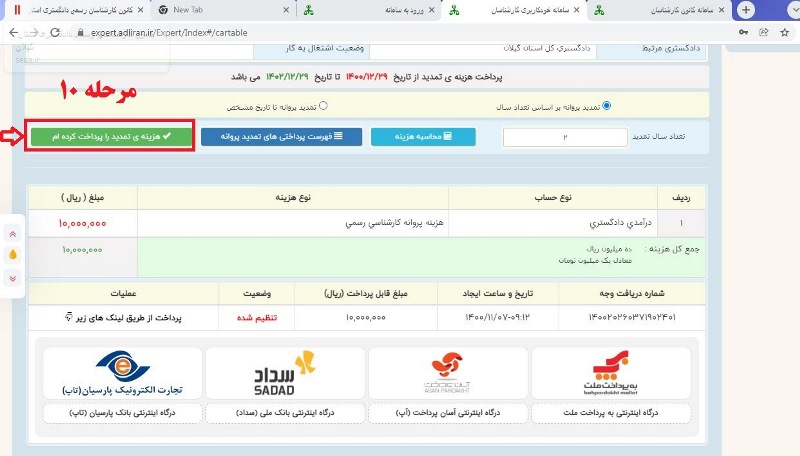Screen dimensions: 800x456
Task: Close the 'سامانه خودکاربری کارشناسان' tab
Action: click(577, 10)
